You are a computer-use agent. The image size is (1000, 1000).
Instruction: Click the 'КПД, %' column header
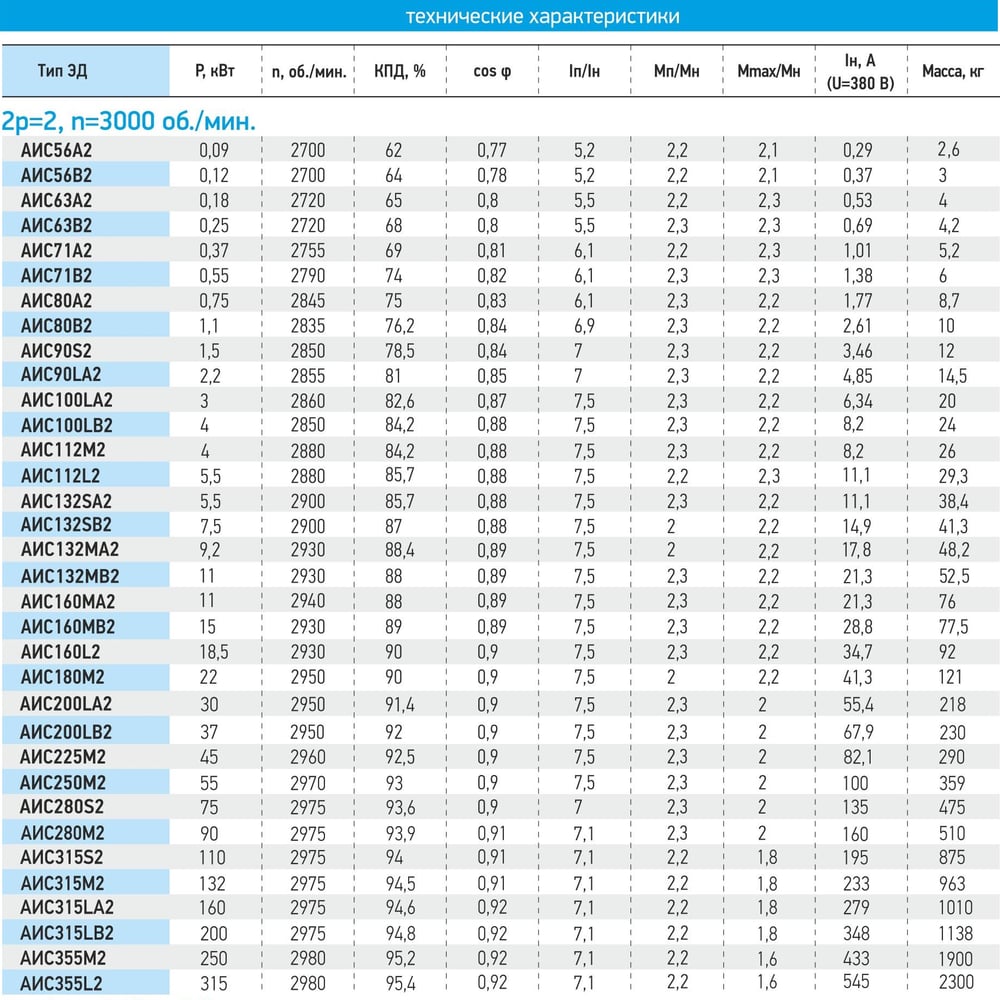400,71
